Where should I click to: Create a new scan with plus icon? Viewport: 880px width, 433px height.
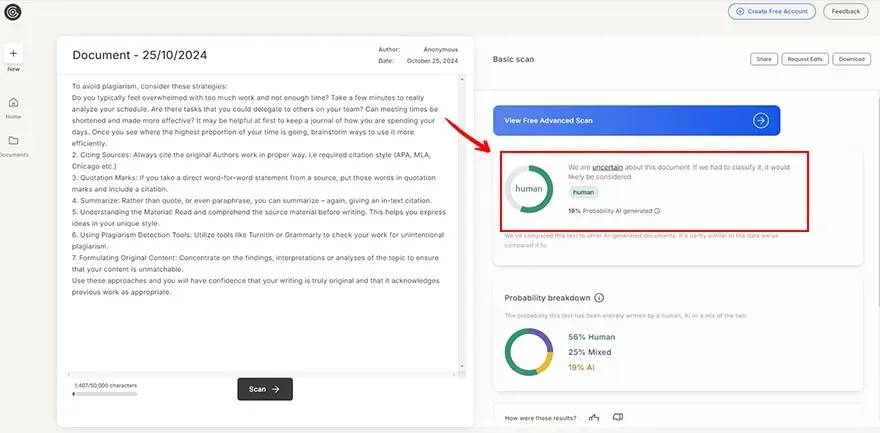point(14,53)
